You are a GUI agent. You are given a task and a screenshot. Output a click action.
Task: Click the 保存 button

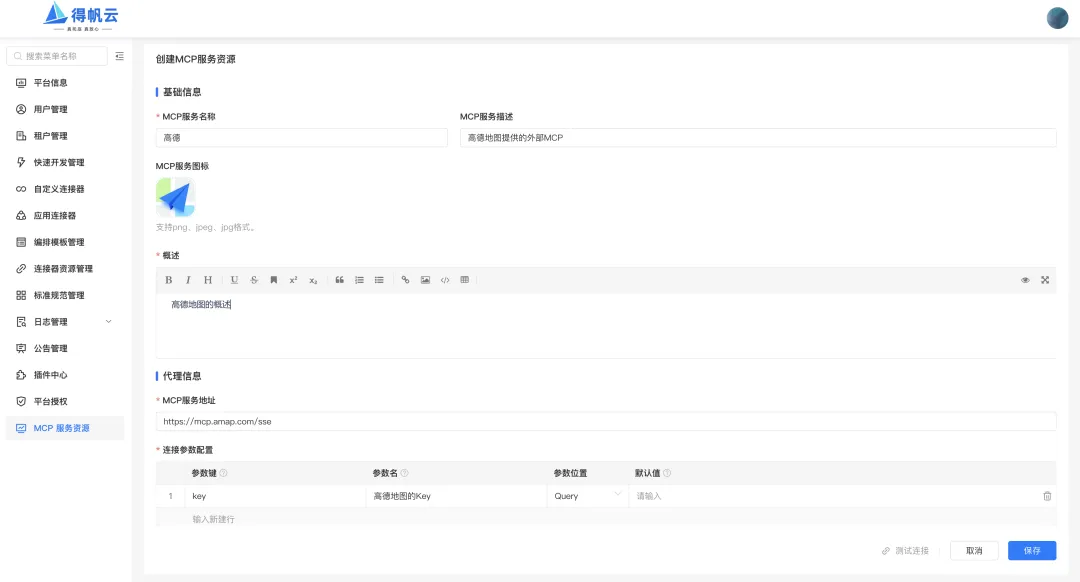(1032, 550)
